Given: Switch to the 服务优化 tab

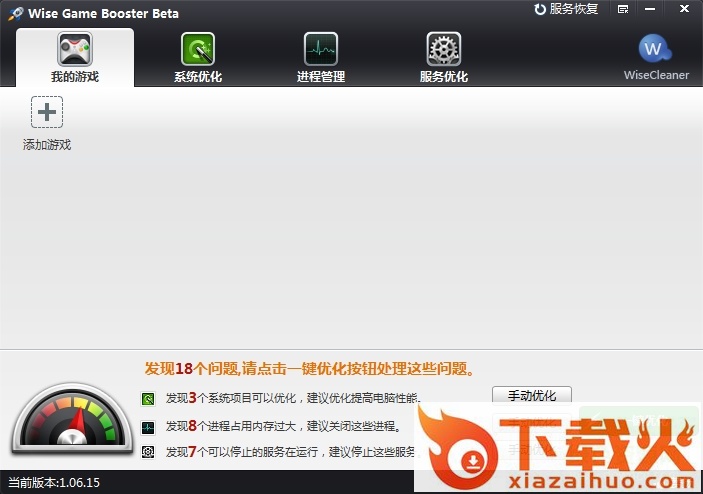Looking at the screenshot, I should coord(443,57).
